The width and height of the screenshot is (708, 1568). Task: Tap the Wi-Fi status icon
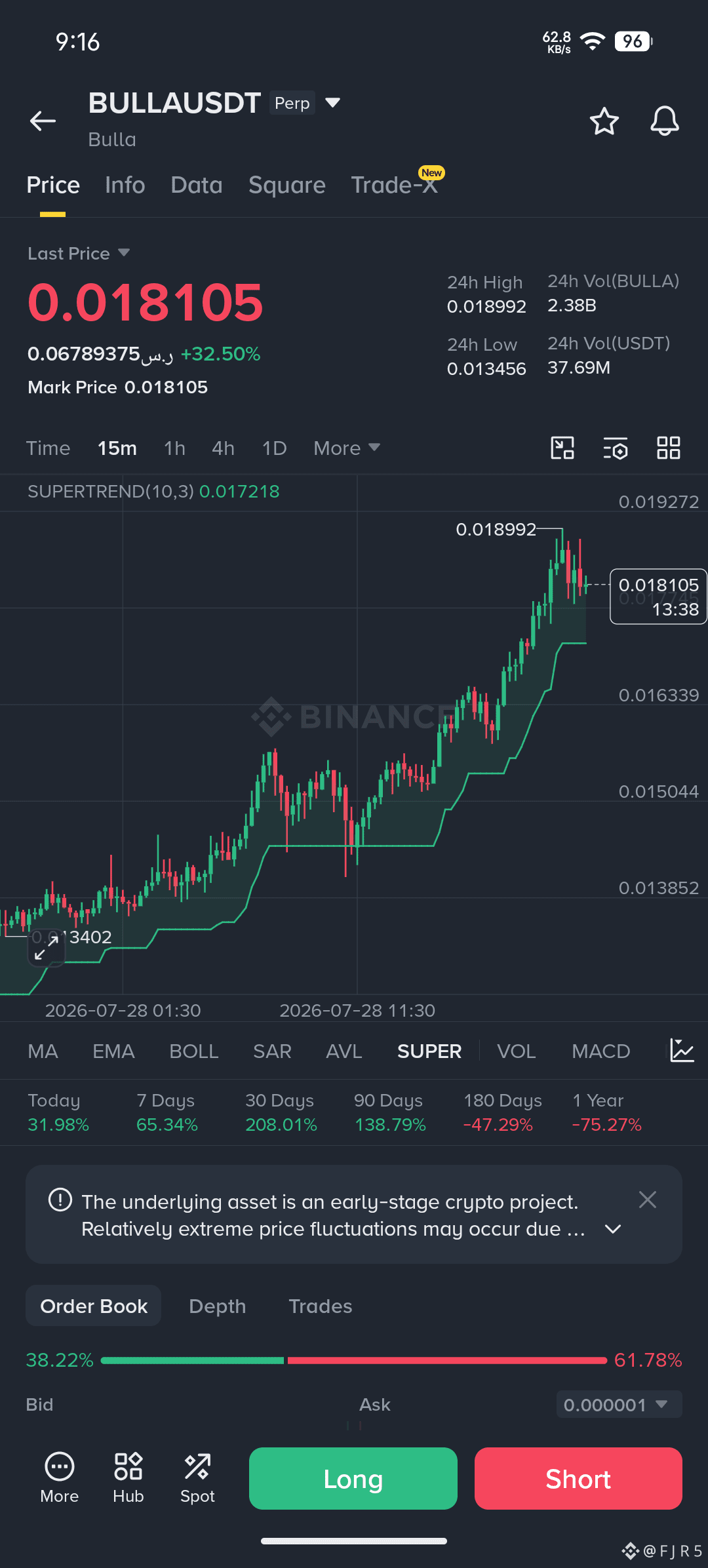point(593,42)
